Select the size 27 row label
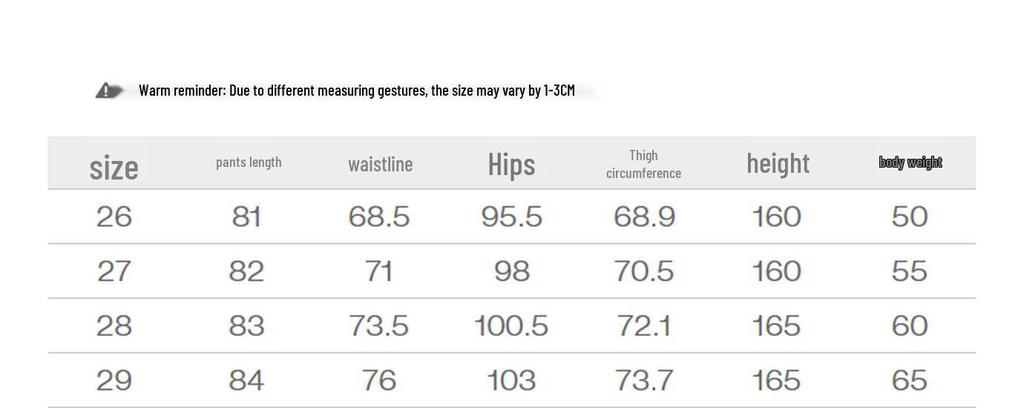The width and height of the screenshot is (1024, 408). (114, 271)
